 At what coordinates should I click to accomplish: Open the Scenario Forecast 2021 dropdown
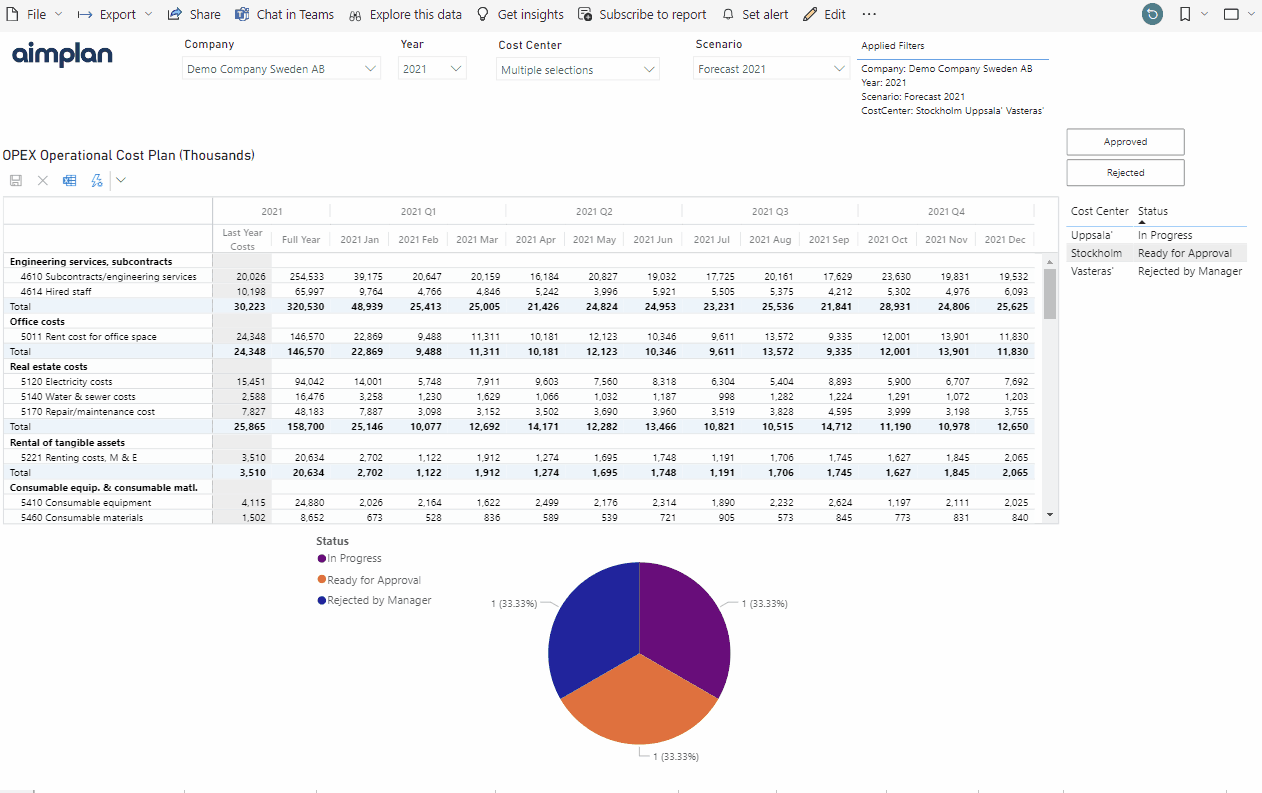[x=771, y=69]
